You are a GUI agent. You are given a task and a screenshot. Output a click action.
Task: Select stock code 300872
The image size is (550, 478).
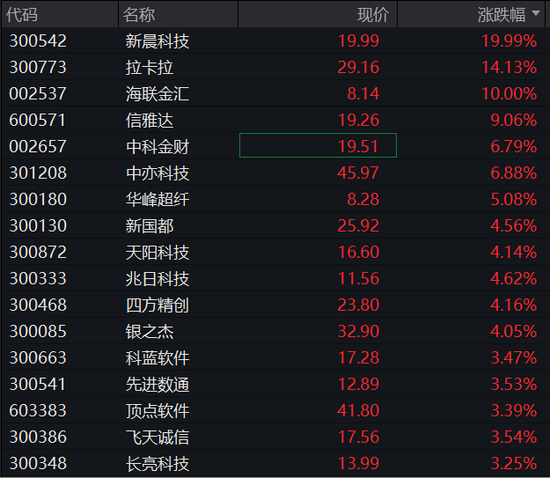[x=38, y=252]
